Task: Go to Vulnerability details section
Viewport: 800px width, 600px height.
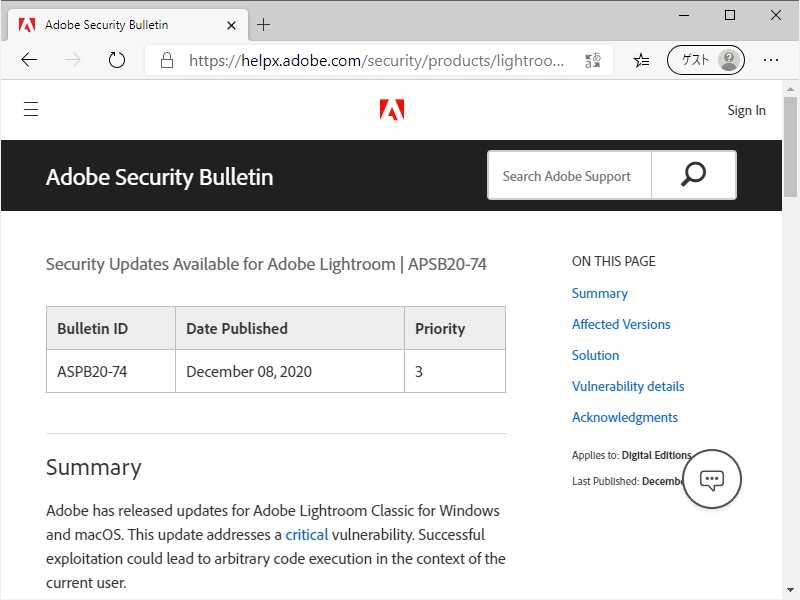Action: point(628,386)
